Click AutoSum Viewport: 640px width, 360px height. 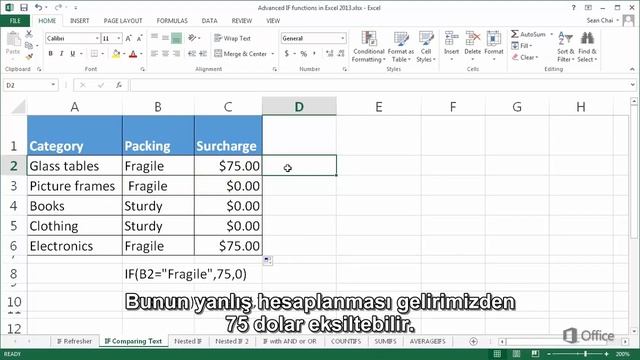pyautogui.click(x=529, y=34)
